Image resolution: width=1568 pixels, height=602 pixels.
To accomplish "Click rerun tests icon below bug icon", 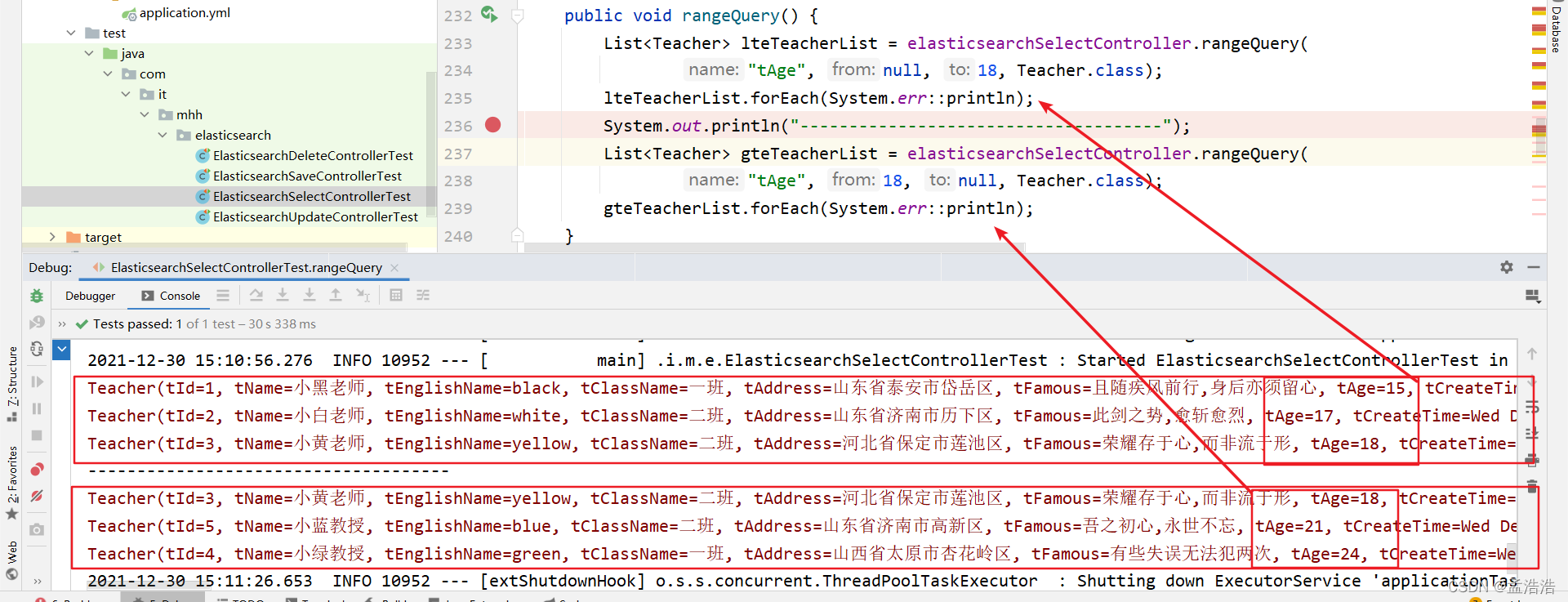I will 37,323.
